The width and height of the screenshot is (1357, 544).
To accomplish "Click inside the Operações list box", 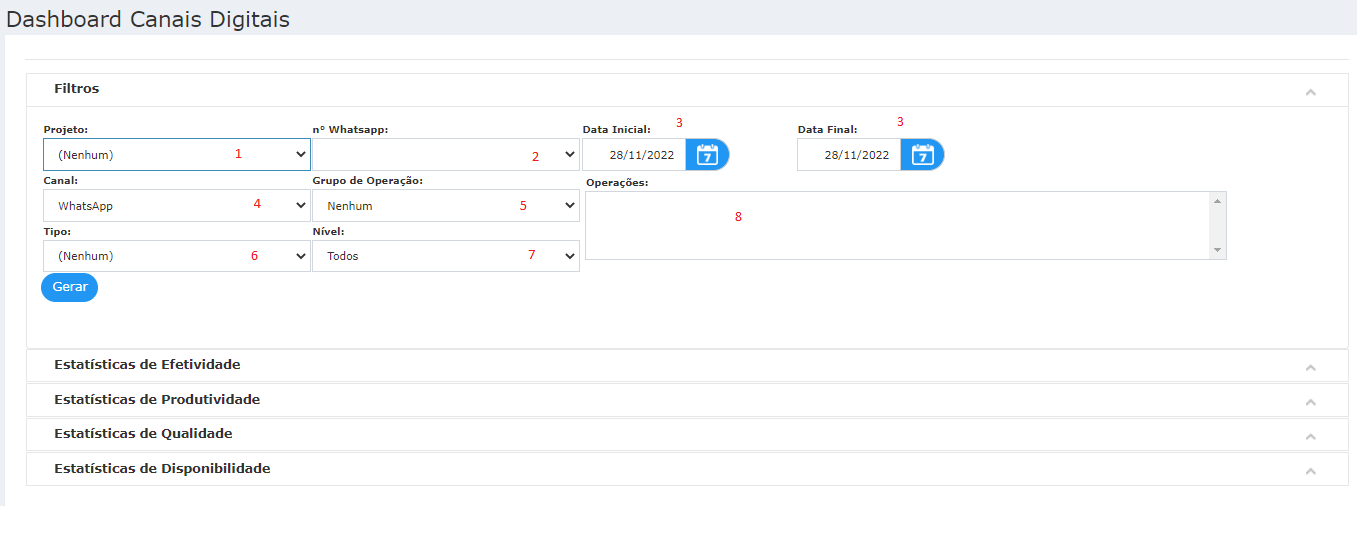I will pos(897,226).
